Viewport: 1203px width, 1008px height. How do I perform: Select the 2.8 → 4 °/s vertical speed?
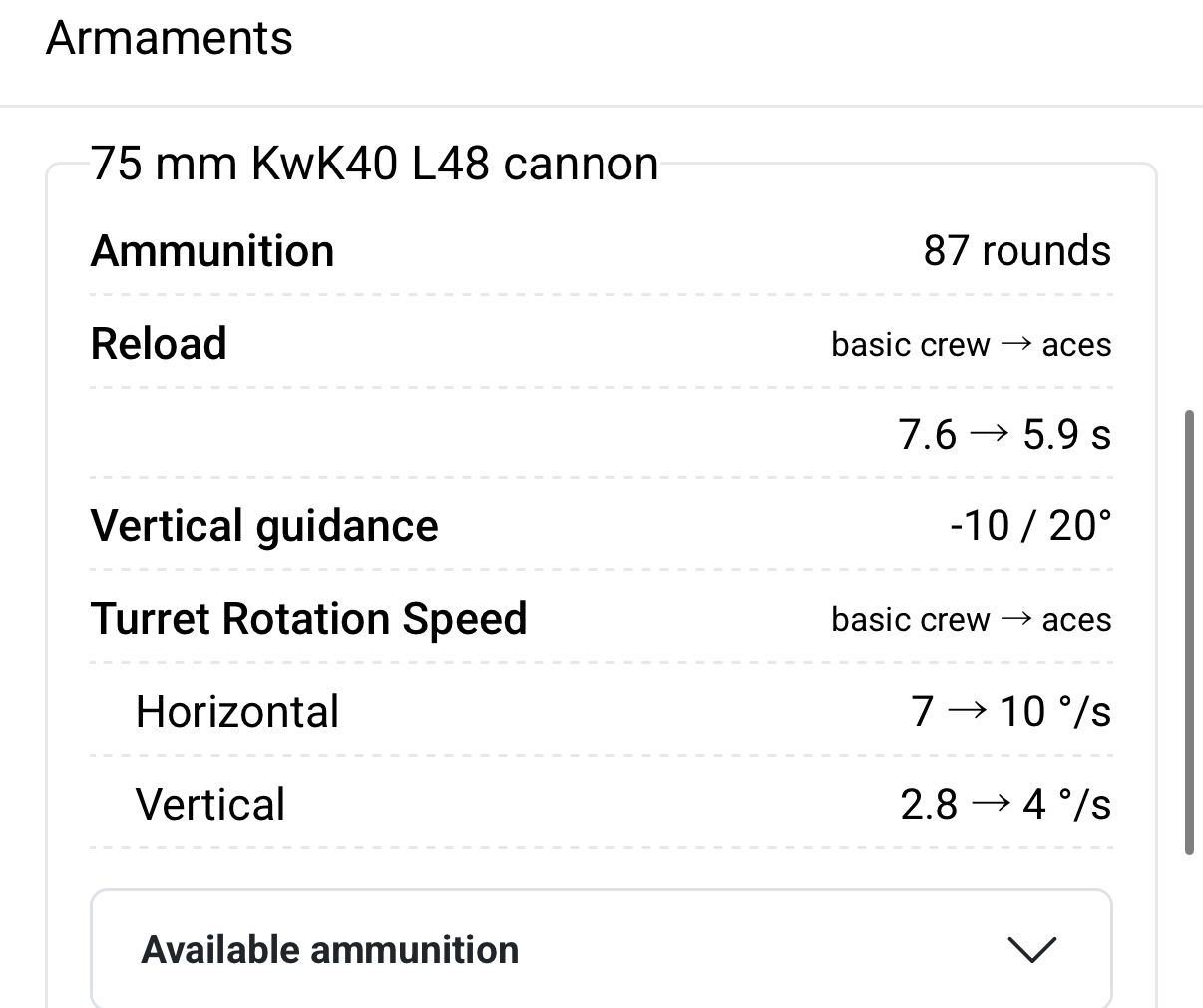pos(1004,805)
